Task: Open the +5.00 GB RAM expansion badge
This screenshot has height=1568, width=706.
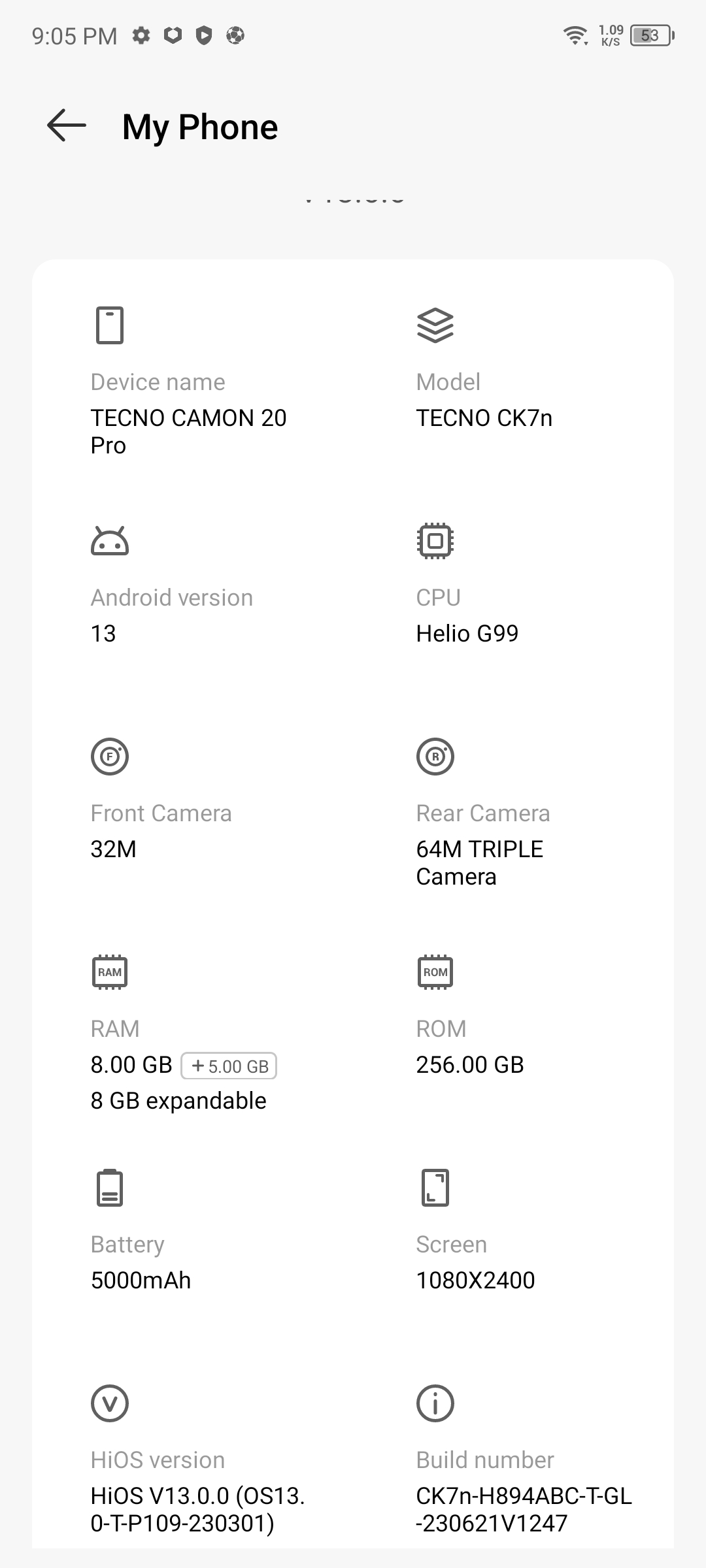Action: [x=229, y=1066]
